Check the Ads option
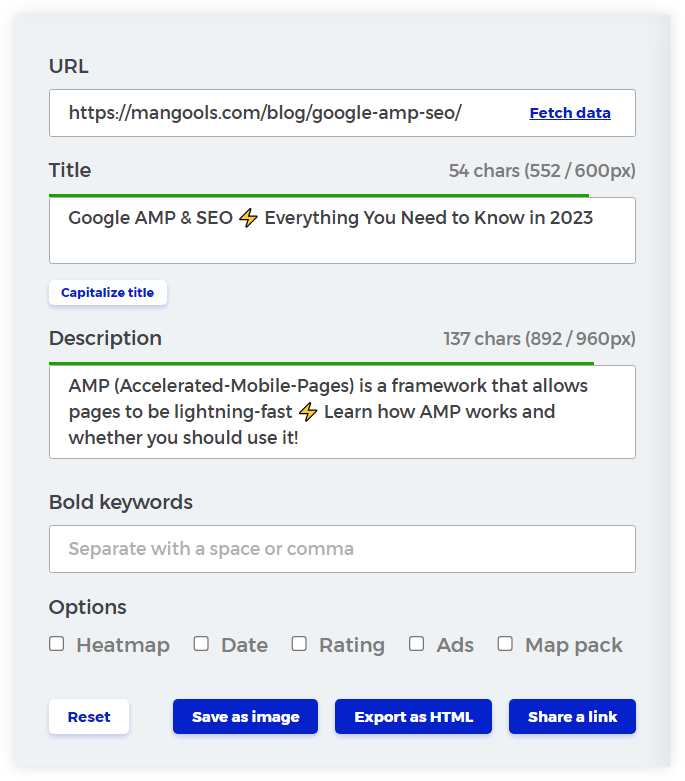The width and height of the screenshot is (685, 781). pyautogui.click(x=416, y=644)
